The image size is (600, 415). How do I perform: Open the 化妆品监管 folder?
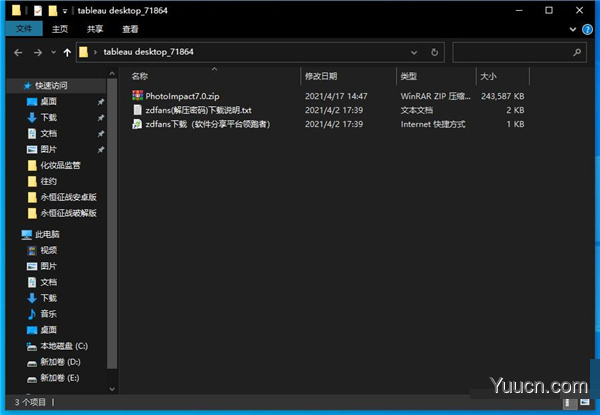[60, 165]
